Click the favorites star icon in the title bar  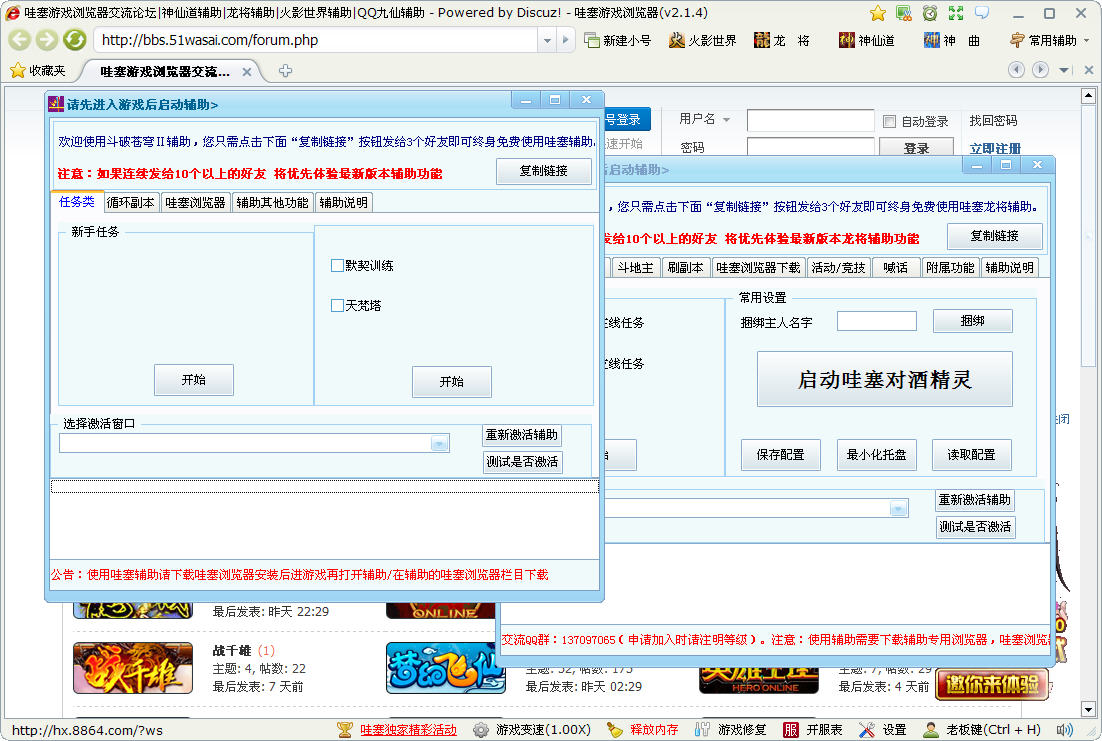tap(878, 13)
